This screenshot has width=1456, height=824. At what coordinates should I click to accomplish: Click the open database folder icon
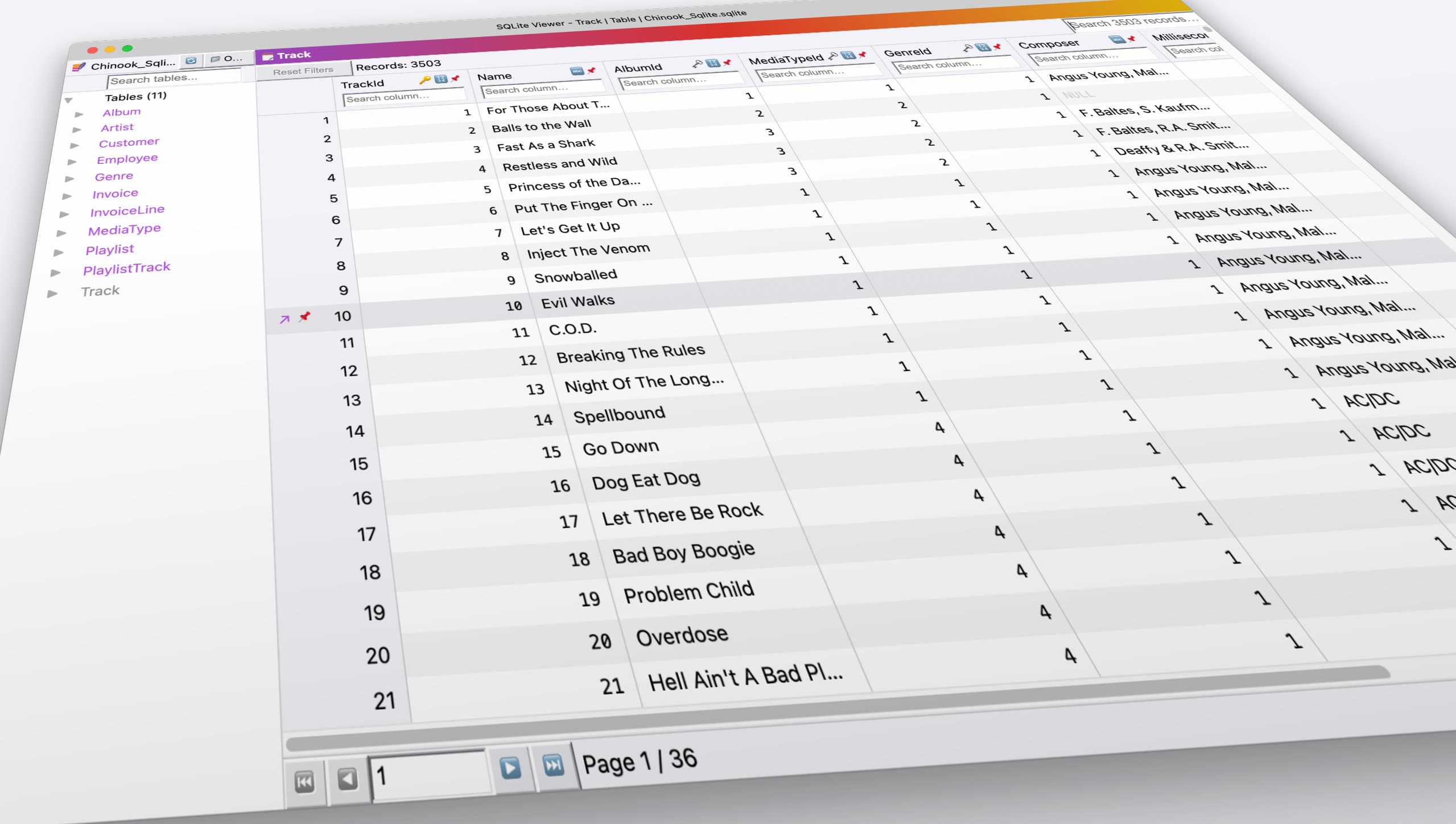(x=216, y=59)
